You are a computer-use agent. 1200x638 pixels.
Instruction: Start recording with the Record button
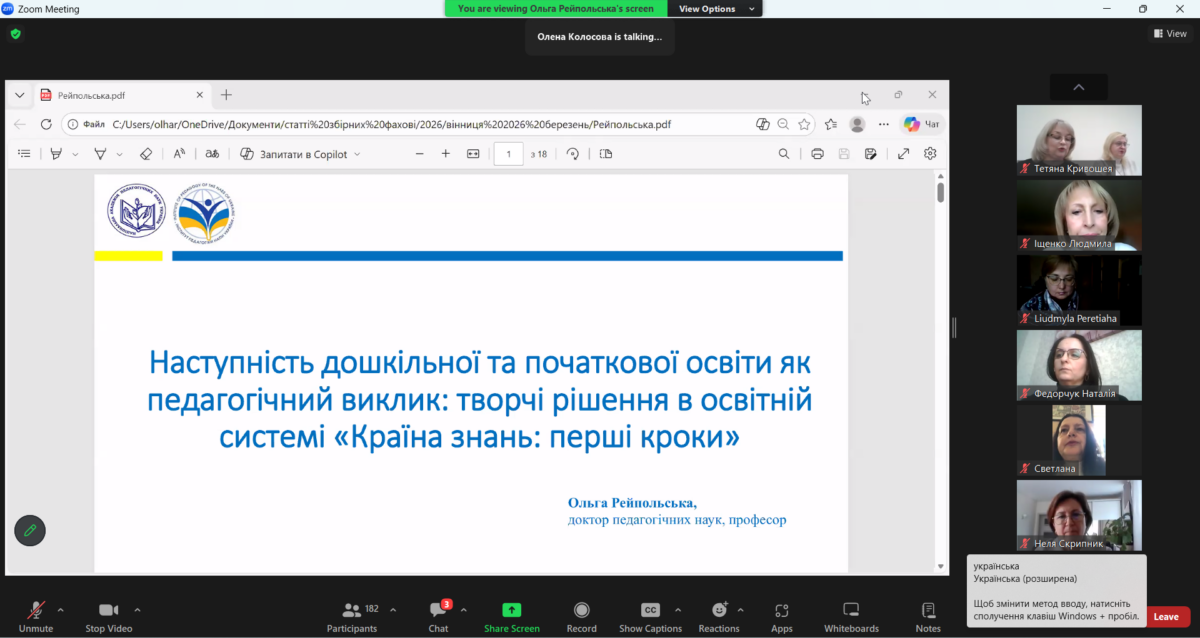click(581, 611)
